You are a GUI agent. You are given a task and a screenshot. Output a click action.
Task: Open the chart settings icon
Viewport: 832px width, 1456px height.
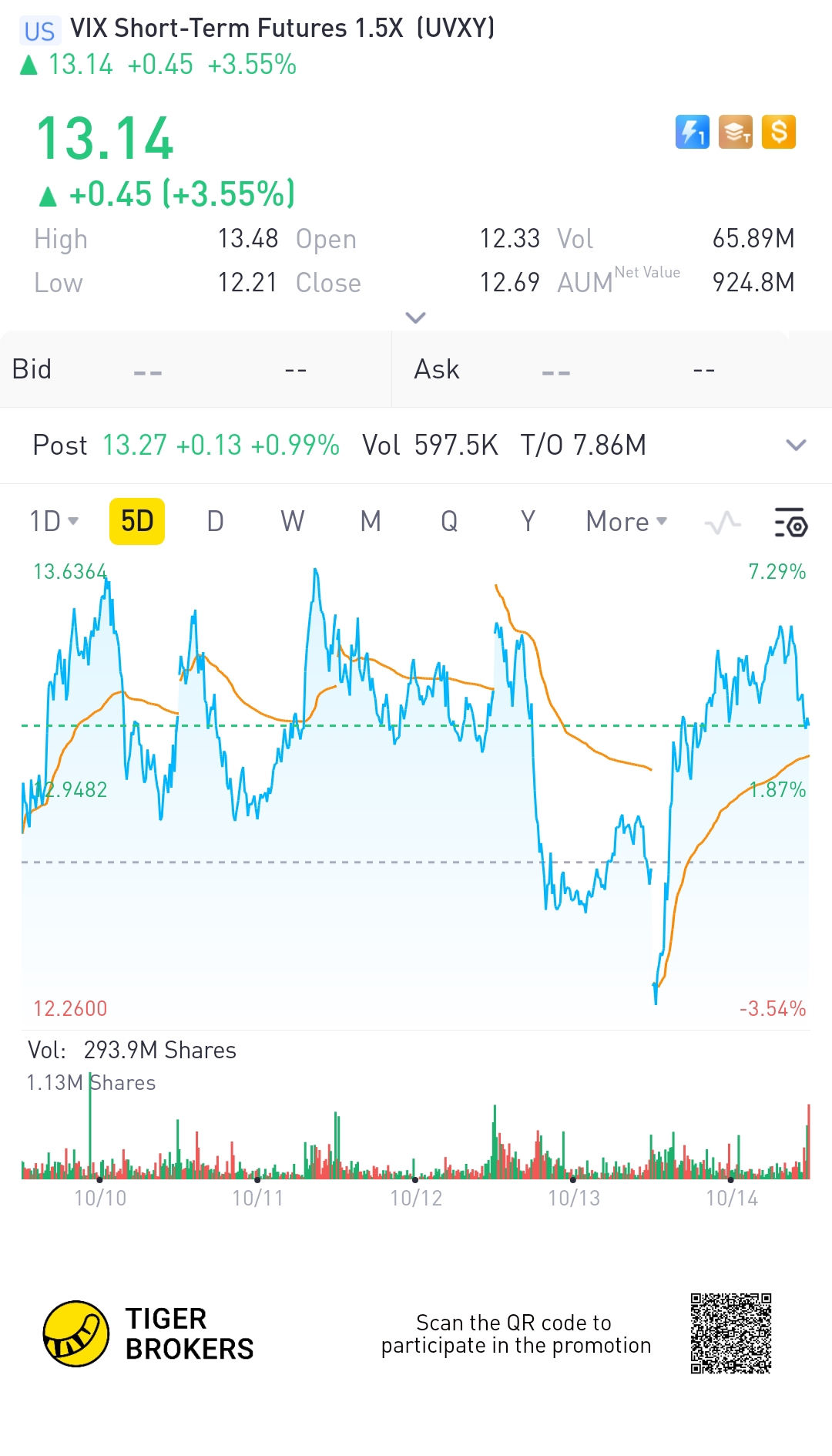(790, 522)
